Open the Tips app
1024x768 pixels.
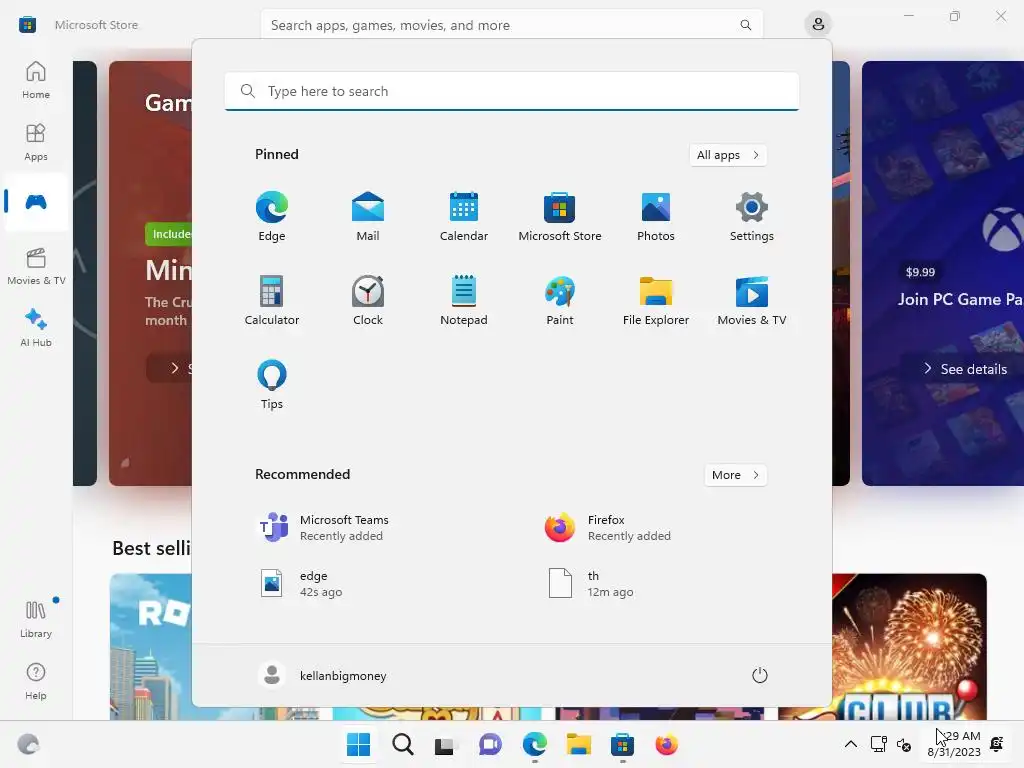pyautogui.click(x=272, y=385)
